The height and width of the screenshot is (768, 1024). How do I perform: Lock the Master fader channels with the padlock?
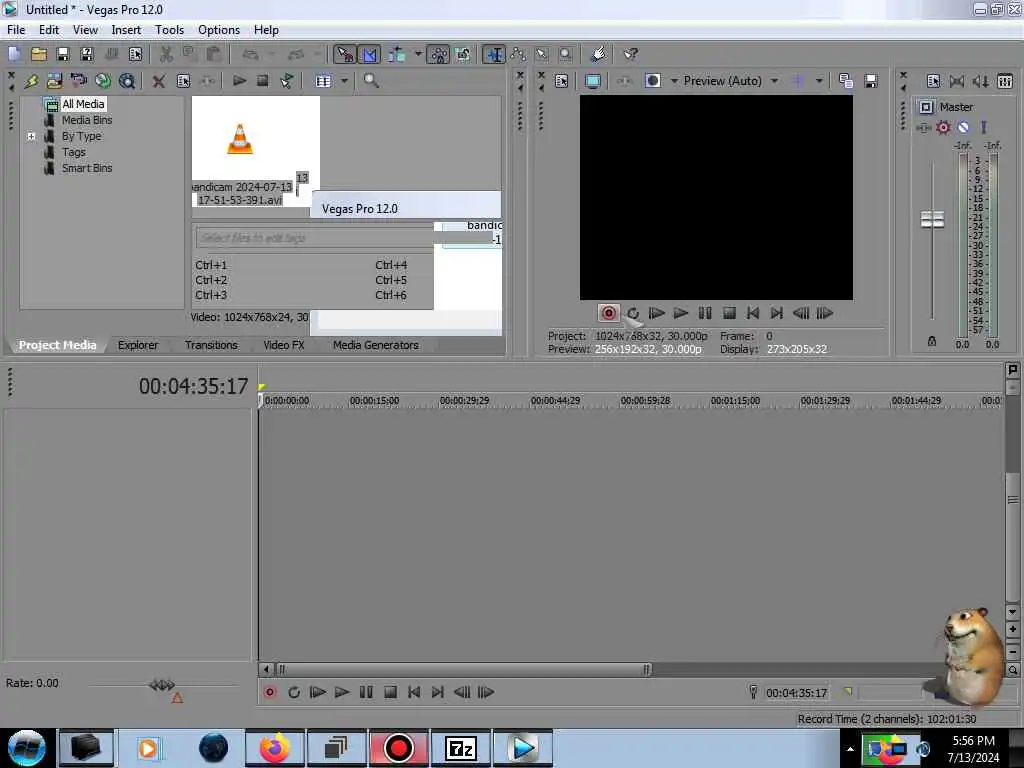click(932, 341)
